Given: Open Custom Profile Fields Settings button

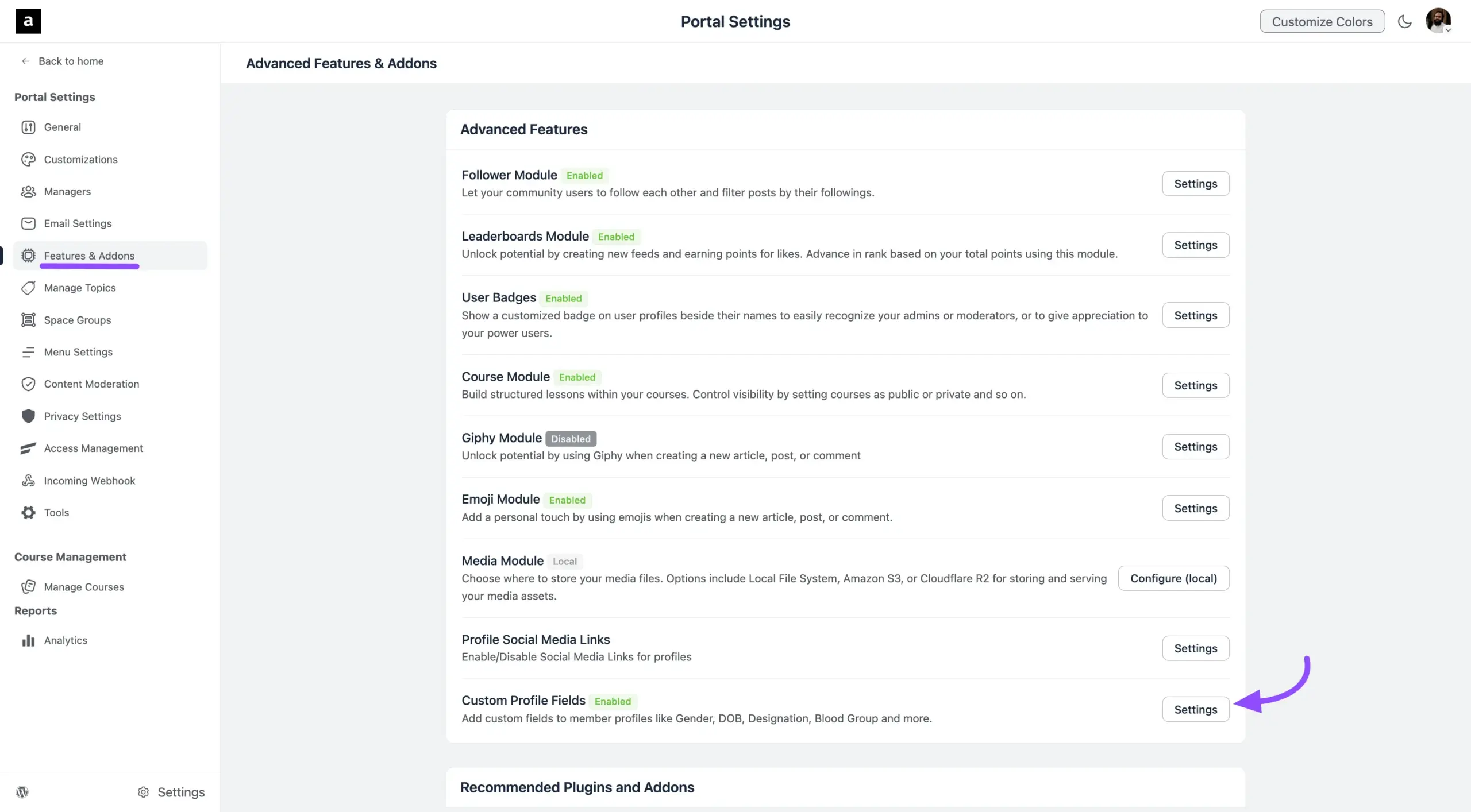Looking at the screenshot, I should point(1195,709).
